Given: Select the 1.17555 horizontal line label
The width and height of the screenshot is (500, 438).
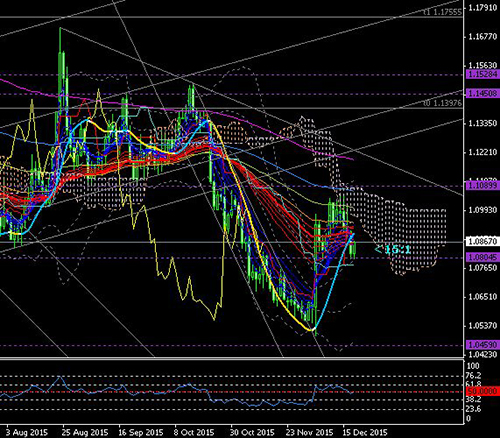Looking at the screenshot, I should [443, 12].
